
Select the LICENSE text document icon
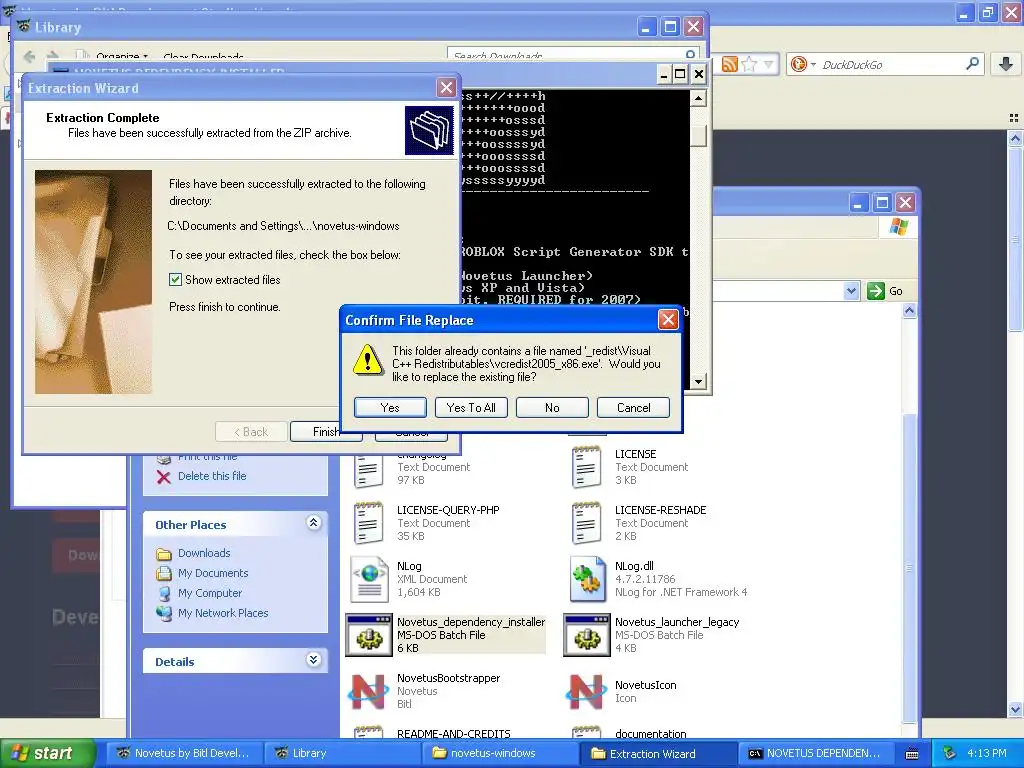click(586, 467)
